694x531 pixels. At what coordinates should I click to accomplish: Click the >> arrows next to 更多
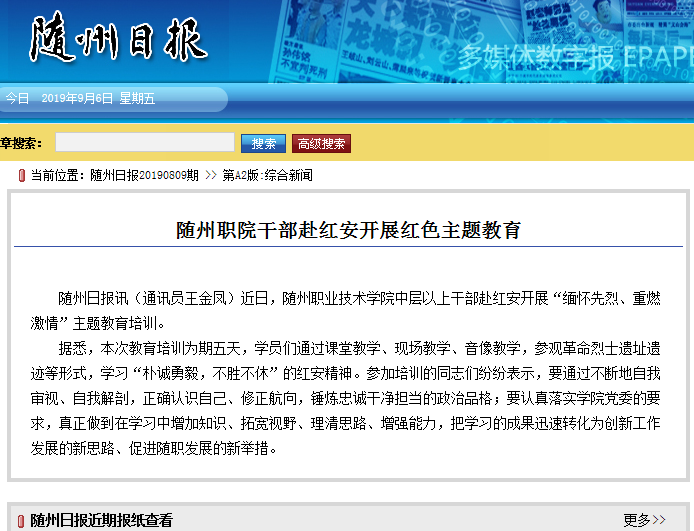tap(659, 520)
